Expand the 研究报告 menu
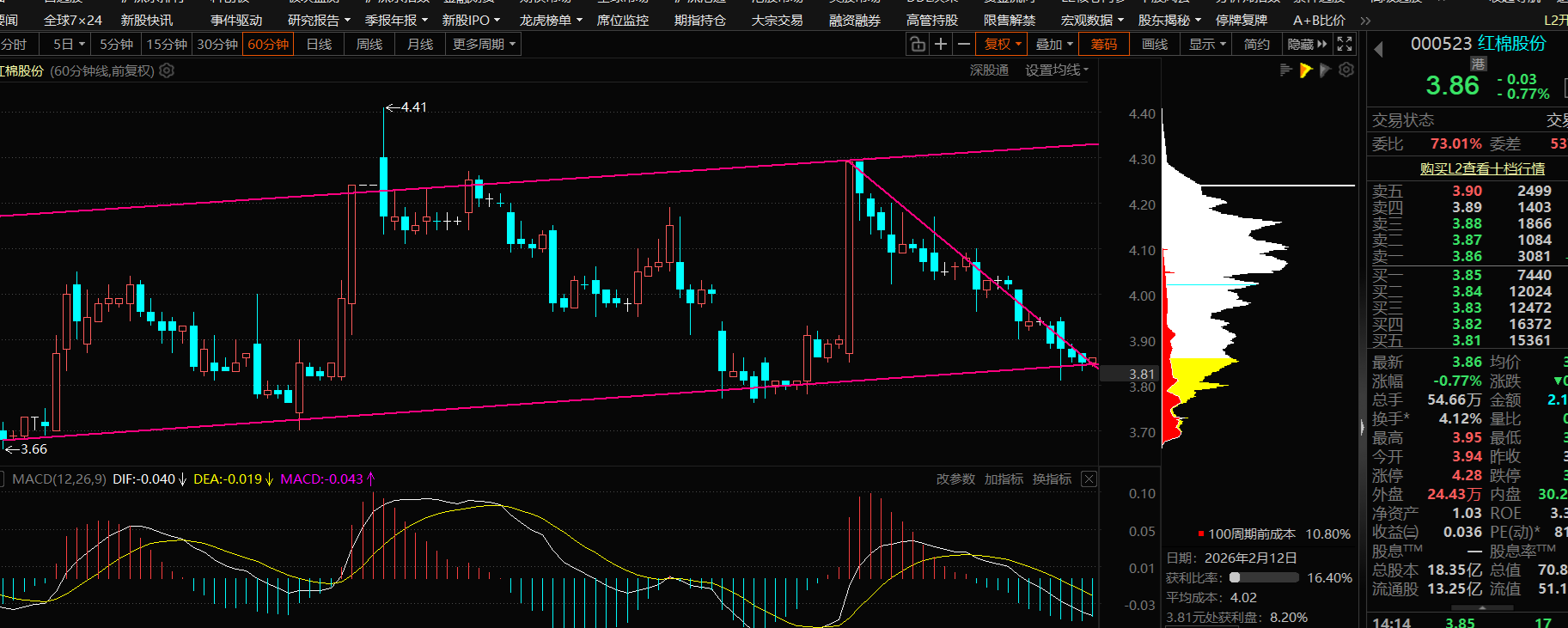1568x628 pixels. [319, 20]
